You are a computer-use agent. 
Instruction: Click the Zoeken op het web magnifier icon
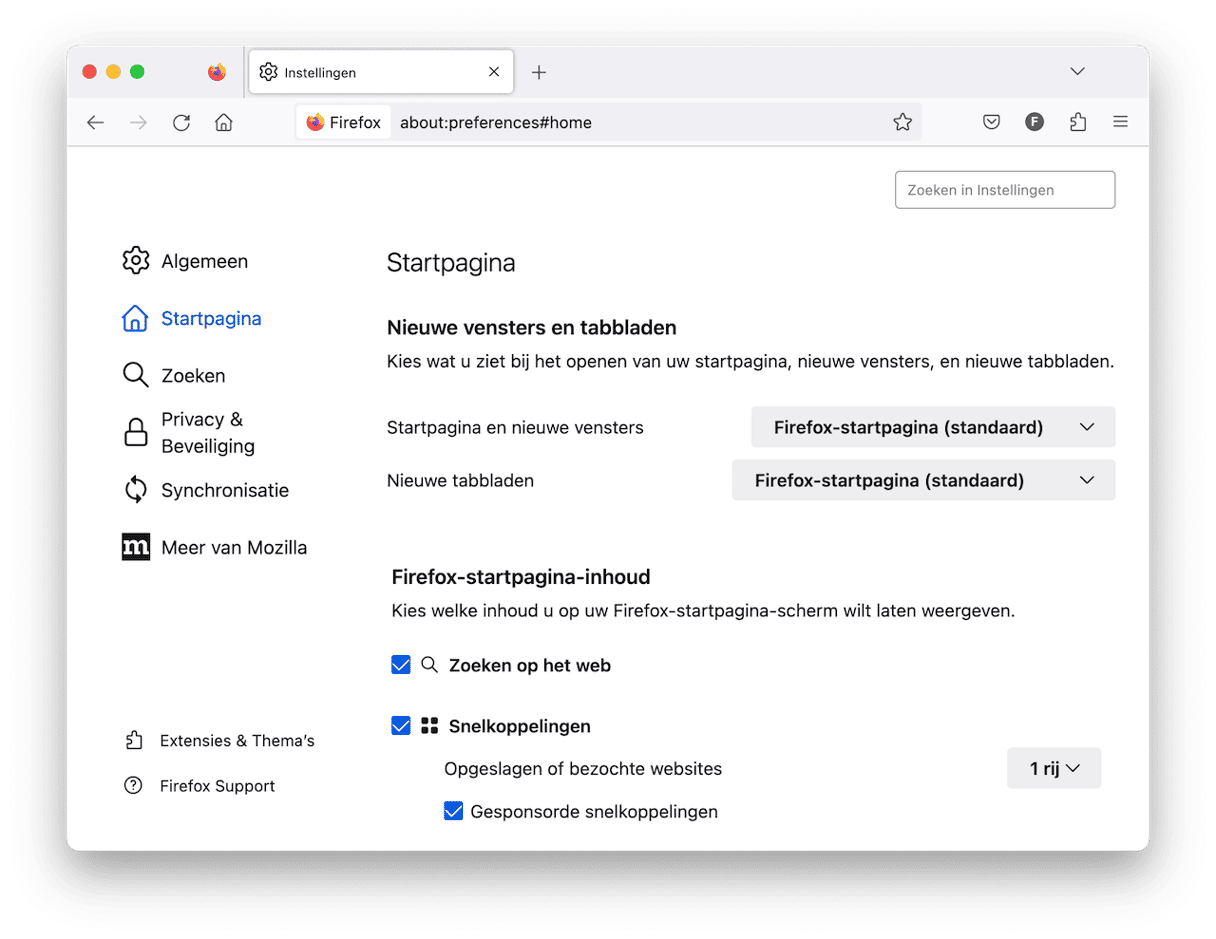click(x=430, y=665)
